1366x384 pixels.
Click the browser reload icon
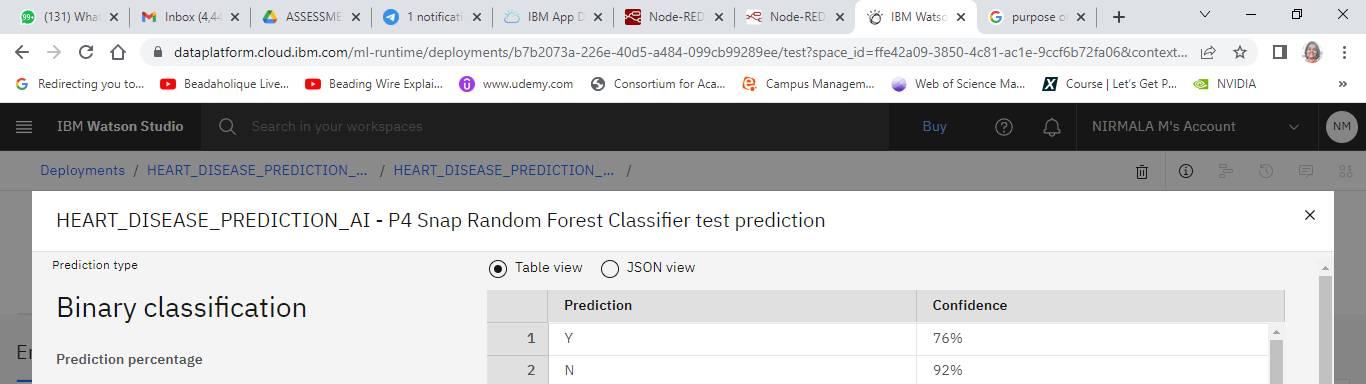click(86, 52)
